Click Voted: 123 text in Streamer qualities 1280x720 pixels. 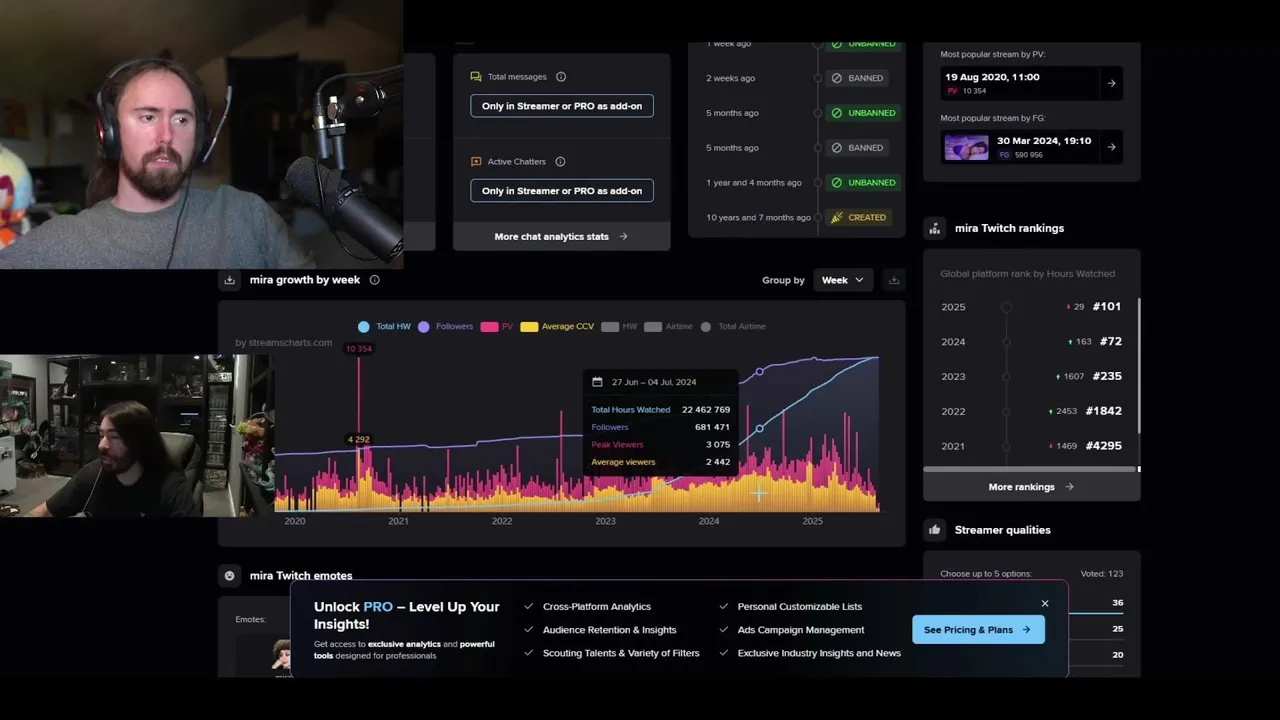click(1102, 574)
